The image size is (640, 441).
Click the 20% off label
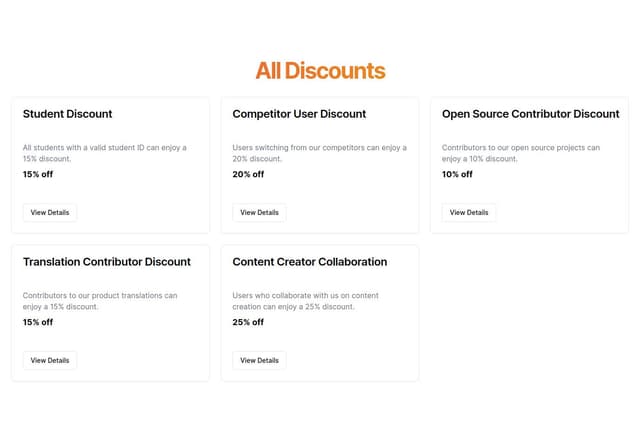point(248,174)
